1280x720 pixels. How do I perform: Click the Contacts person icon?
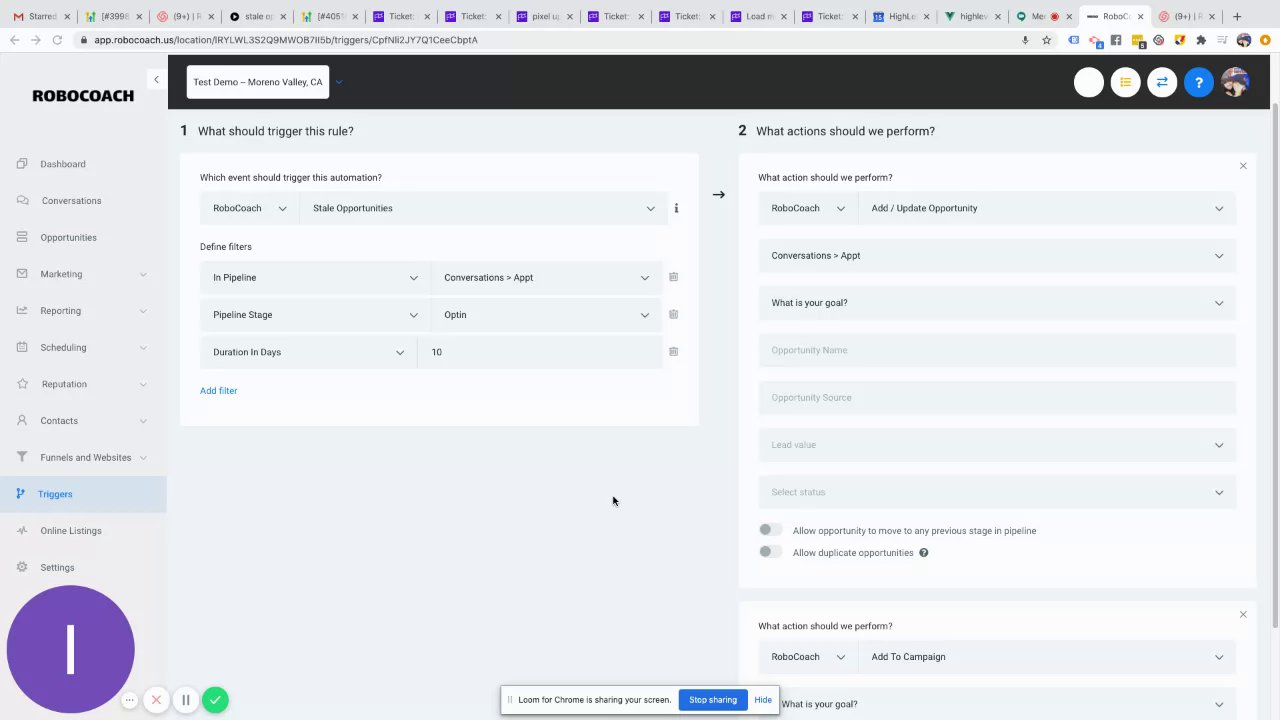[22, 421]
